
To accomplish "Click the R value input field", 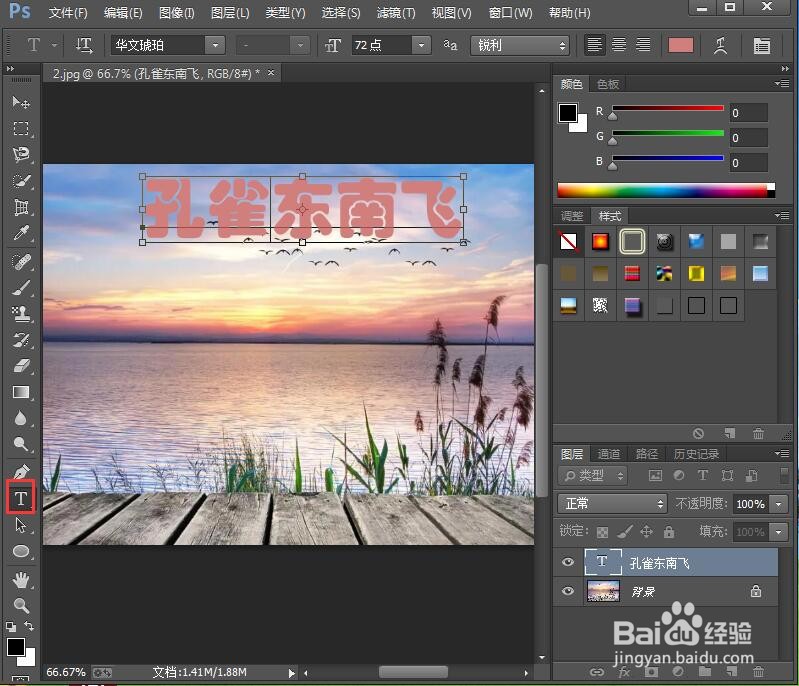I will pyautogui.click(x=749, y=113).
